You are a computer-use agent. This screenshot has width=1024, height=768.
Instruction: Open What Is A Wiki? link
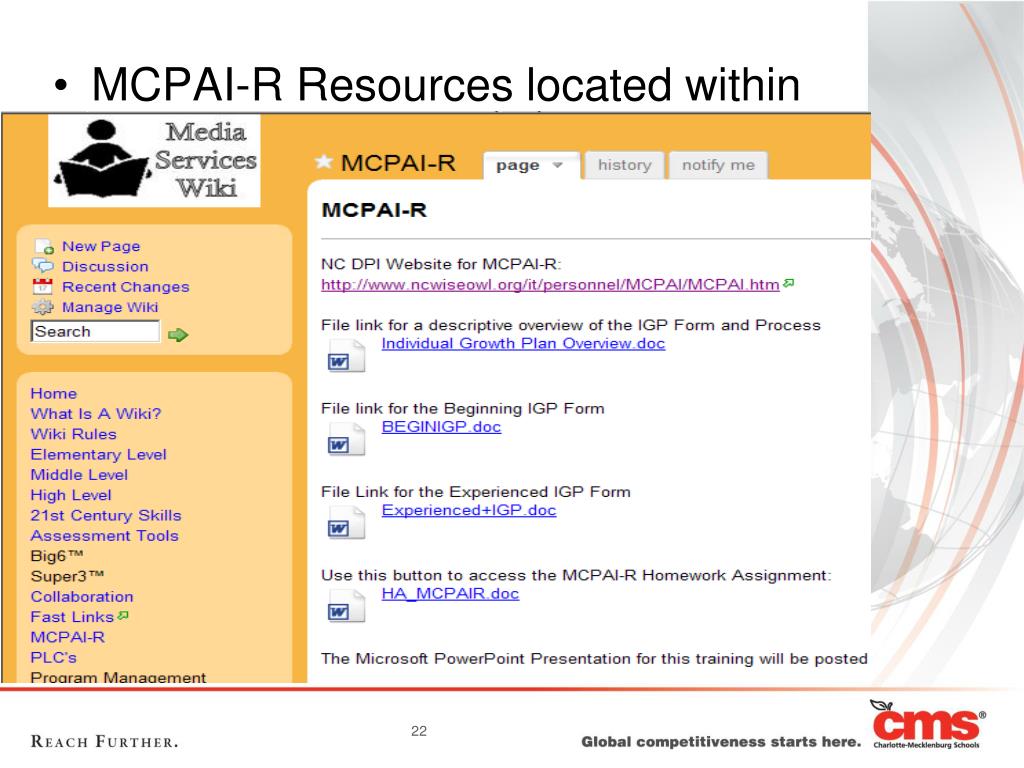[x=95, y=414]
